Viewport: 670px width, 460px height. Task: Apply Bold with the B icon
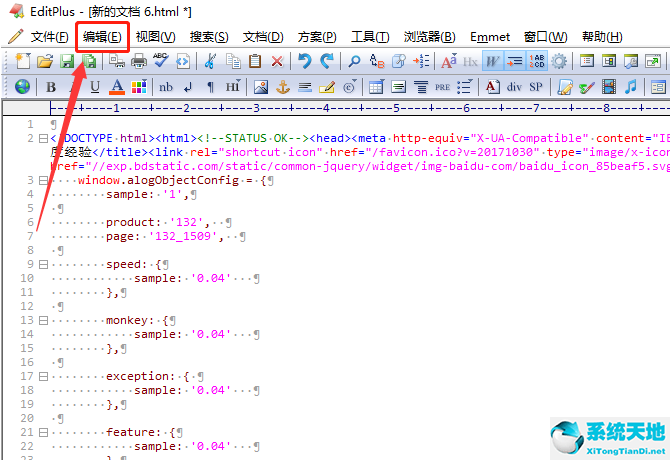point(50,87)
